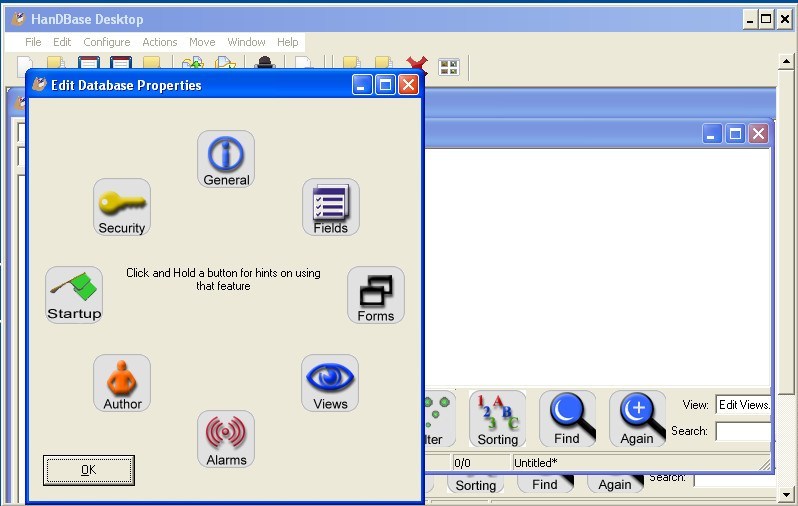Click the 'Click and Hold a button' hint text

223,279
